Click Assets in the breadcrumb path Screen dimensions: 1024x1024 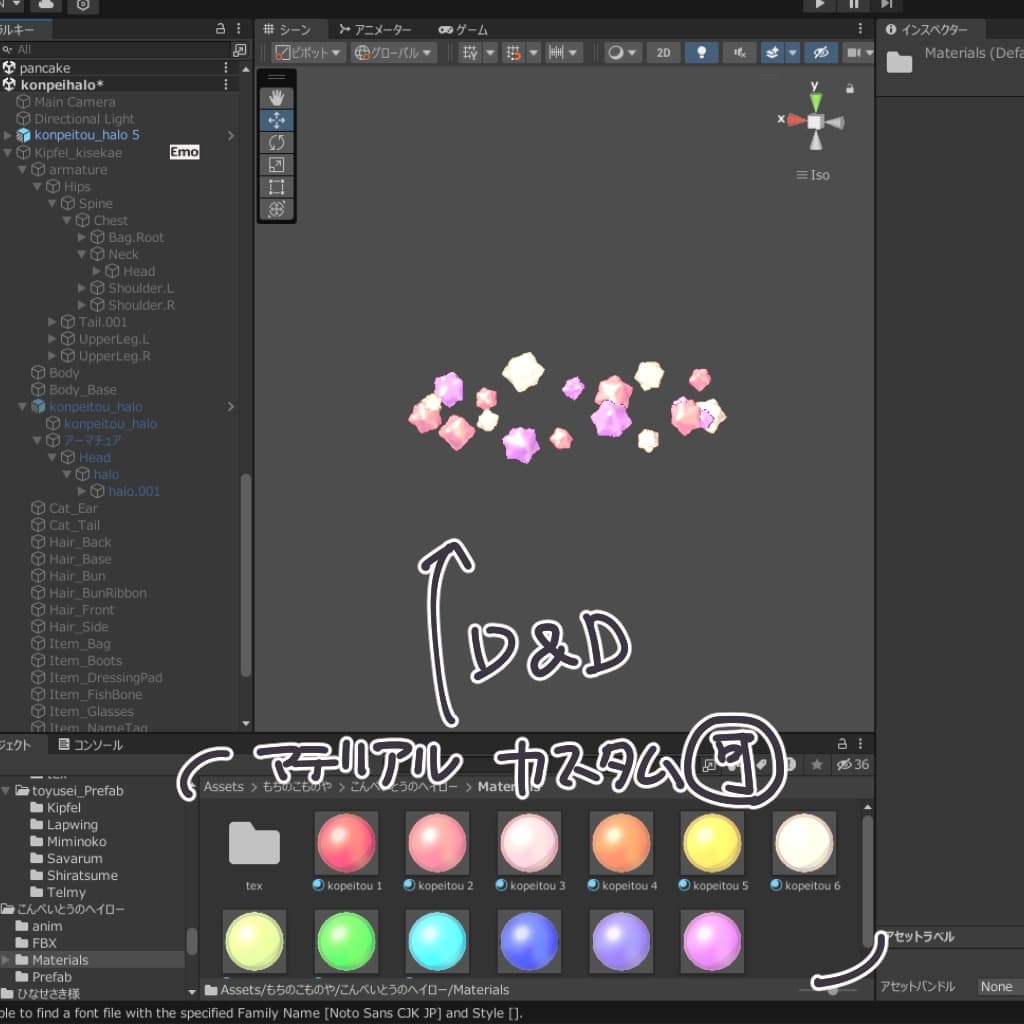[223, 786]
